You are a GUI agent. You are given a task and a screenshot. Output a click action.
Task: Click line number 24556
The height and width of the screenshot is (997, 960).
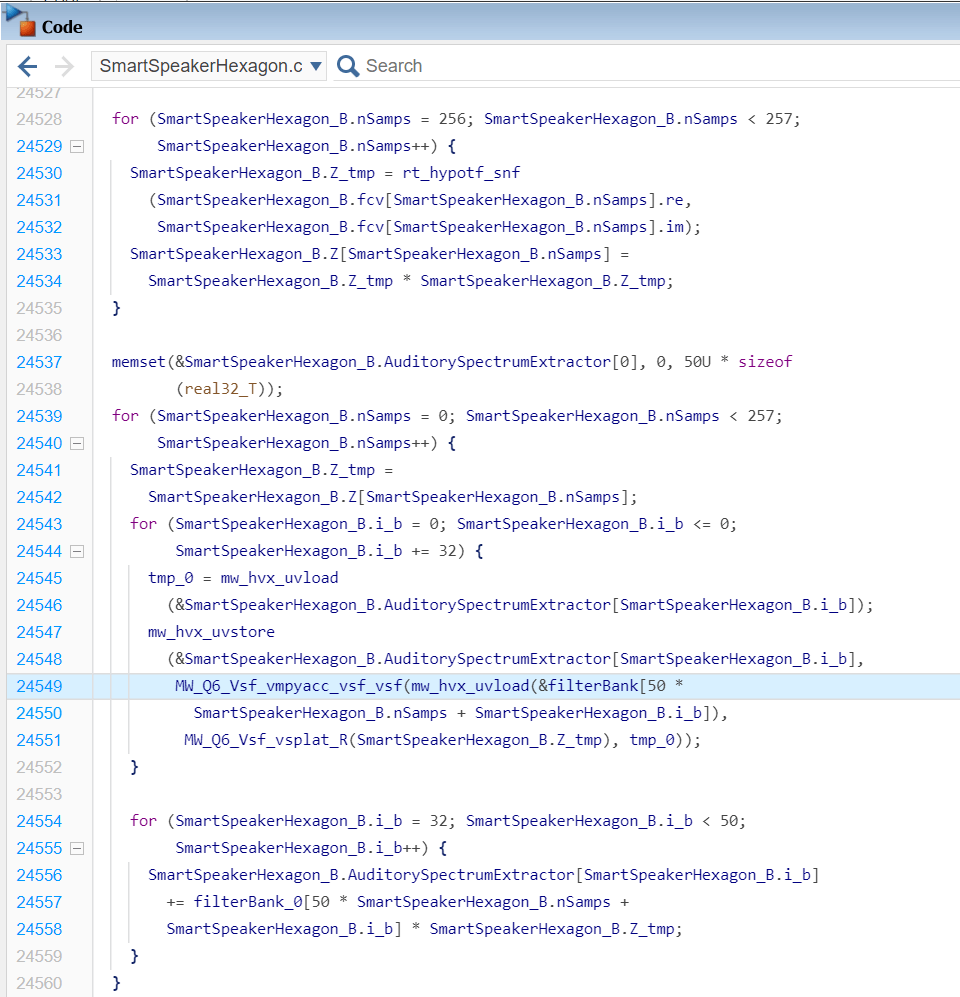pyautogui.click(x=39, y=875)
